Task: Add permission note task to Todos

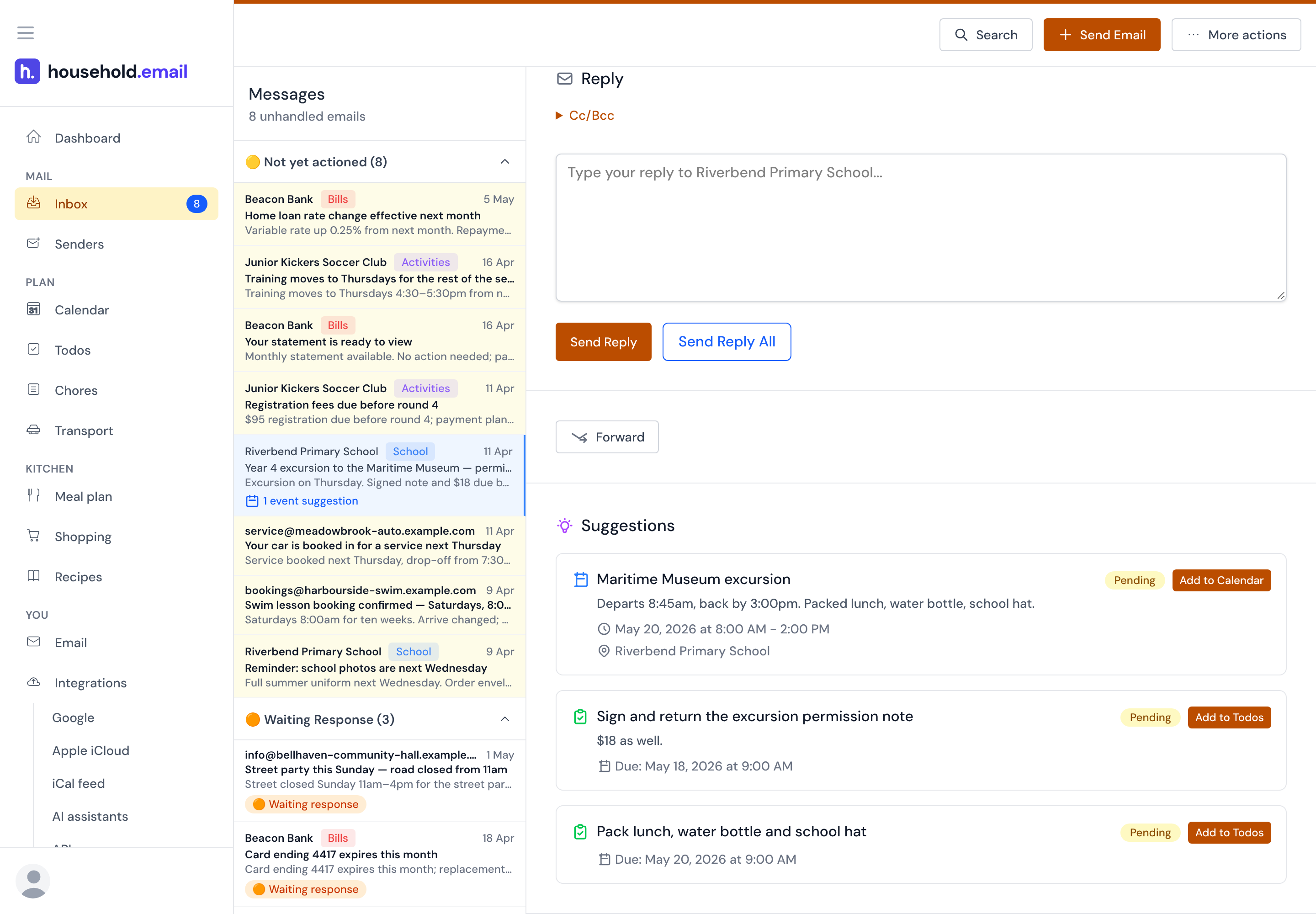Action: 1229,717
